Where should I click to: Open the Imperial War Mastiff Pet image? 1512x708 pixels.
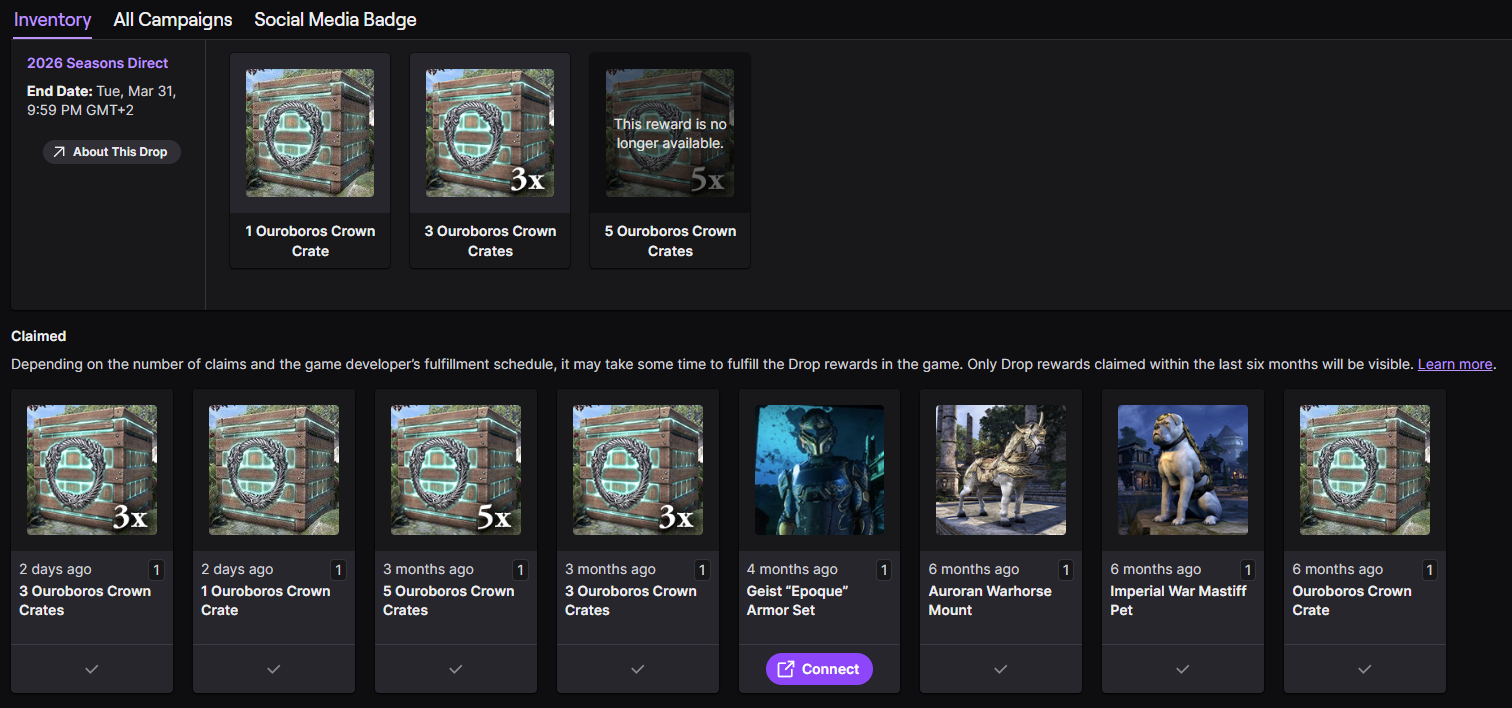1183,470
